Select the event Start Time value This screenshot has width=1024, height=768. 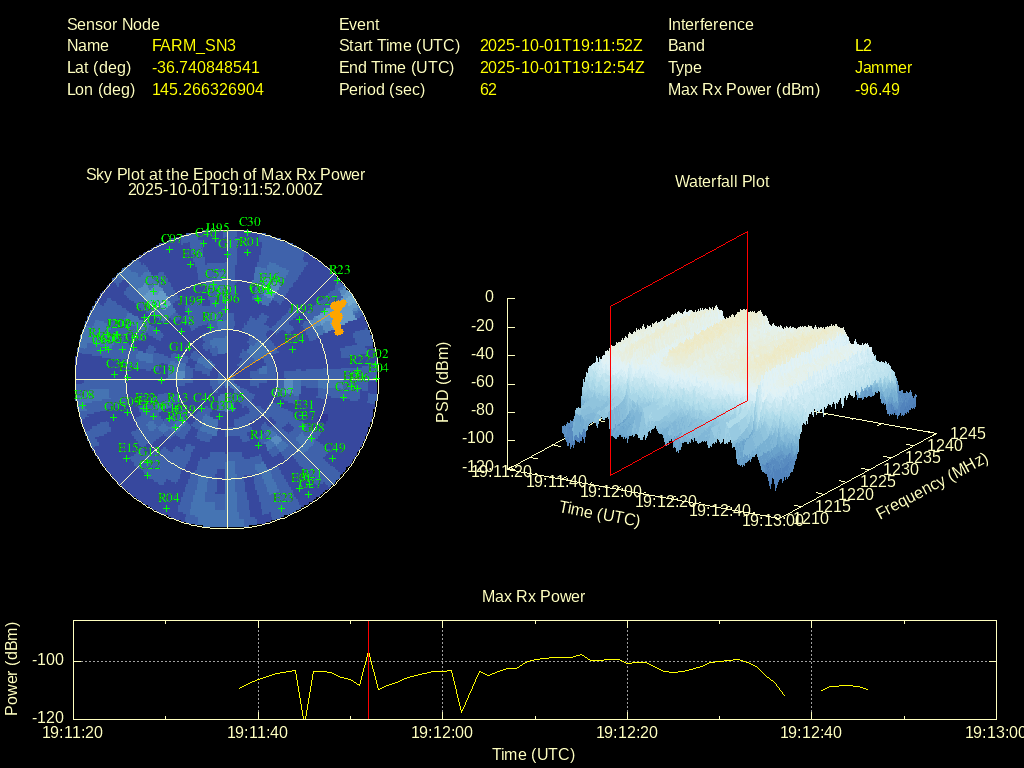[x=561, y=46]
